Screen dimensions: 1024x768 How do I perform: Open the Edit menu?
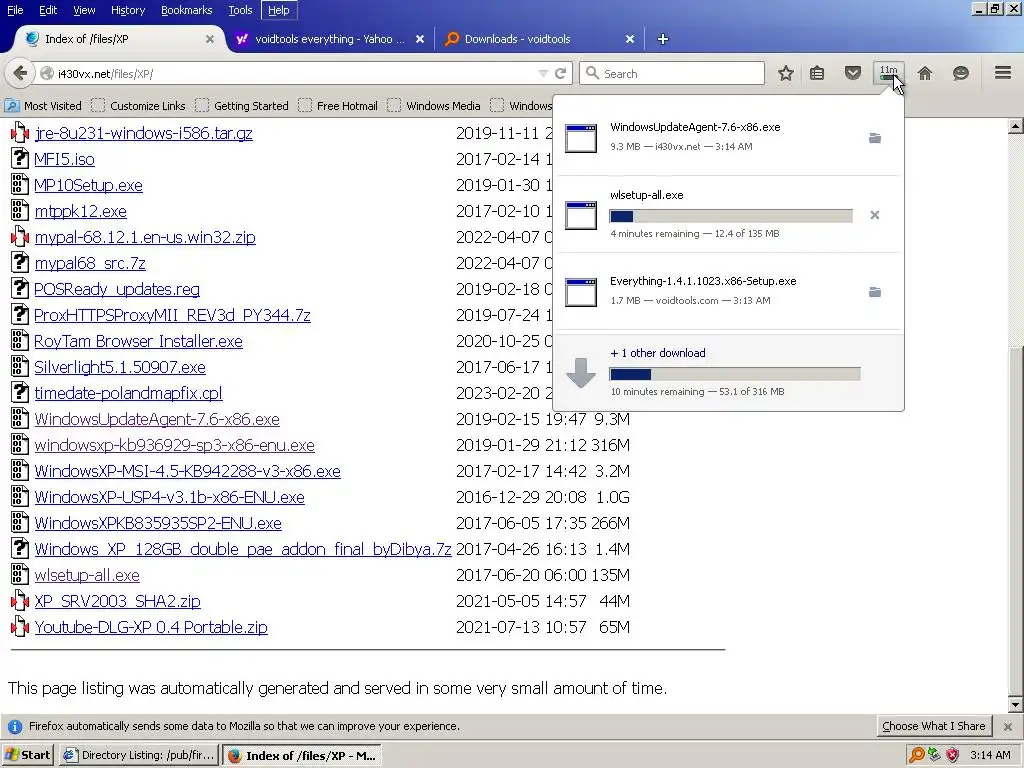click(x=48, y=10)
